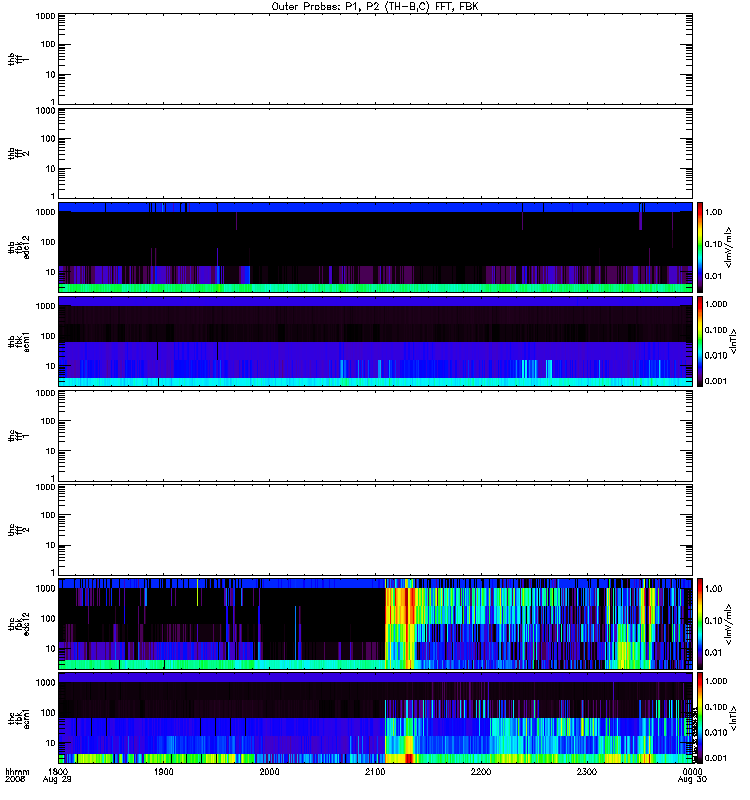The height and width of the screenshot is (800, 750).
Task: Click the '0.10' tick on thc edc12 colorbar
Action: coord(714,620)
